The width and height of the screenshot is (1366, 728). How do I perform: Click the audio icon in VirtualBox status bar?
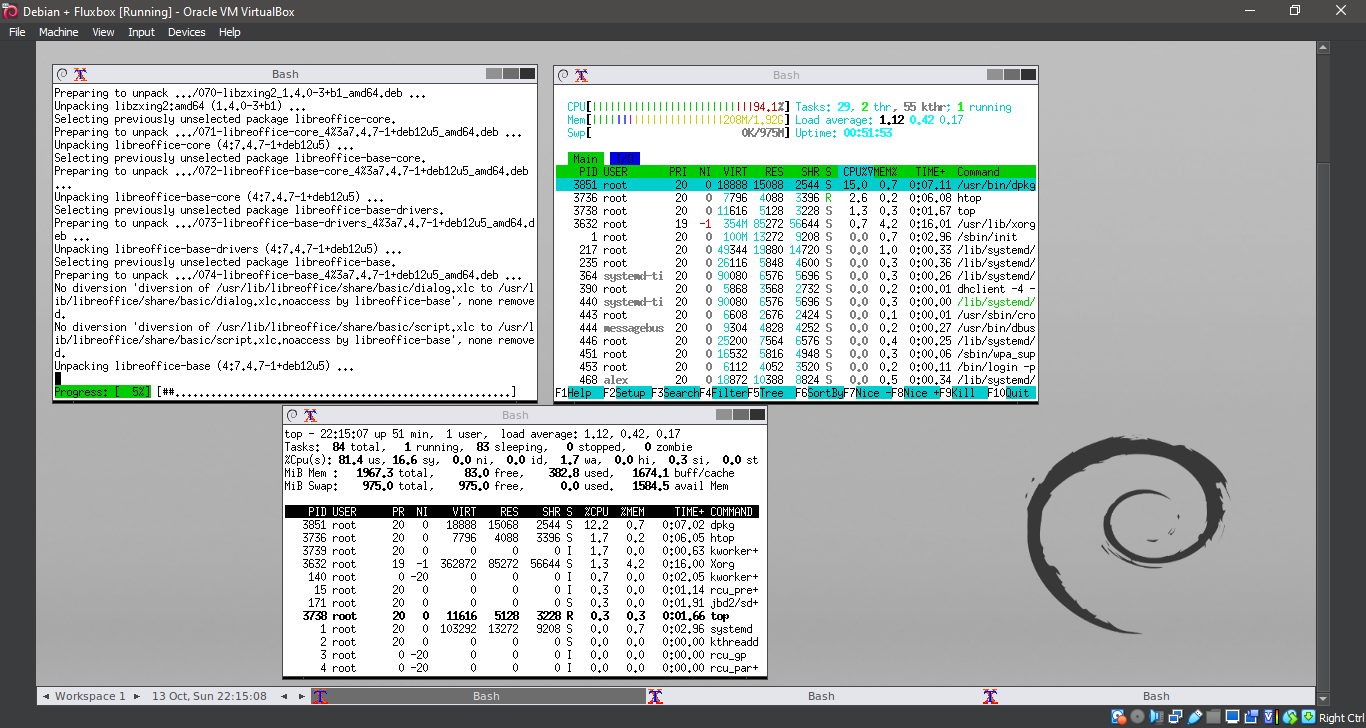coord(1155,716)
